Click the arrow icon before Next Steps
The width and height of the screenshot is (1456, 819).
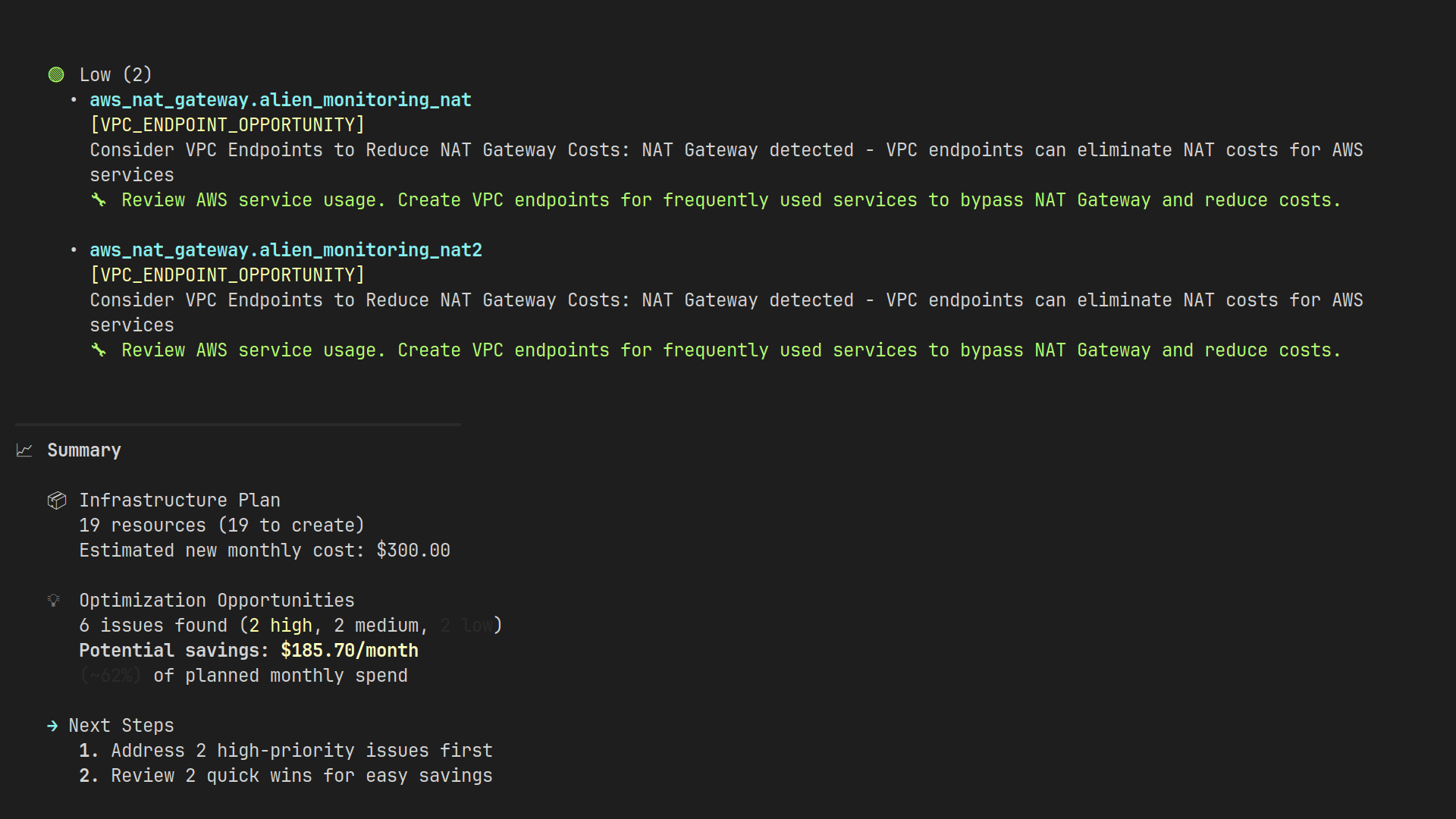pos(52,726)
